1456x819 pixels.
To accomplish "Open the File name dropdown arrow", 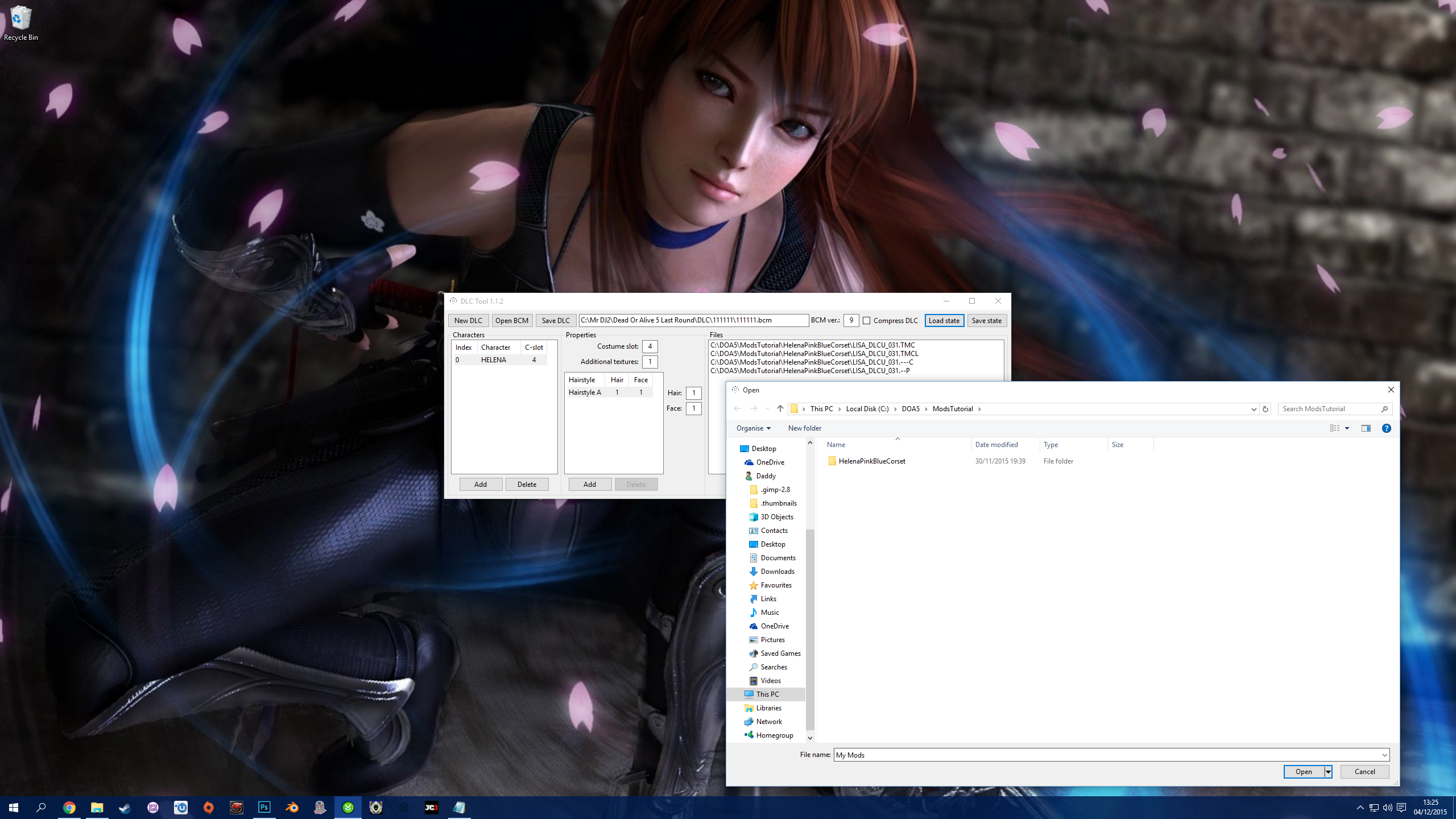I will point(1384,755).
